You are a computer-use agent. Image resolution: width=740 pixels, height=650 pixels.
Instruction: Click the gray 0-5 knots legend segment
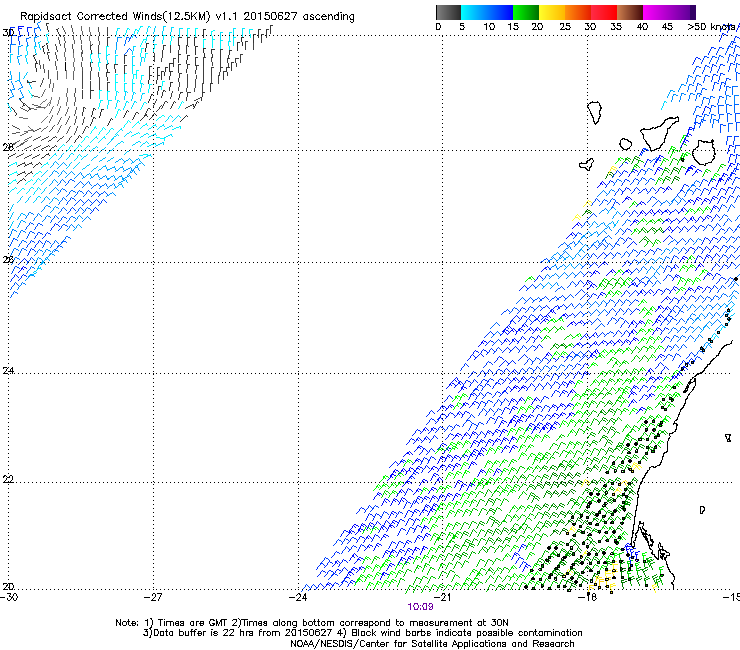448,12
